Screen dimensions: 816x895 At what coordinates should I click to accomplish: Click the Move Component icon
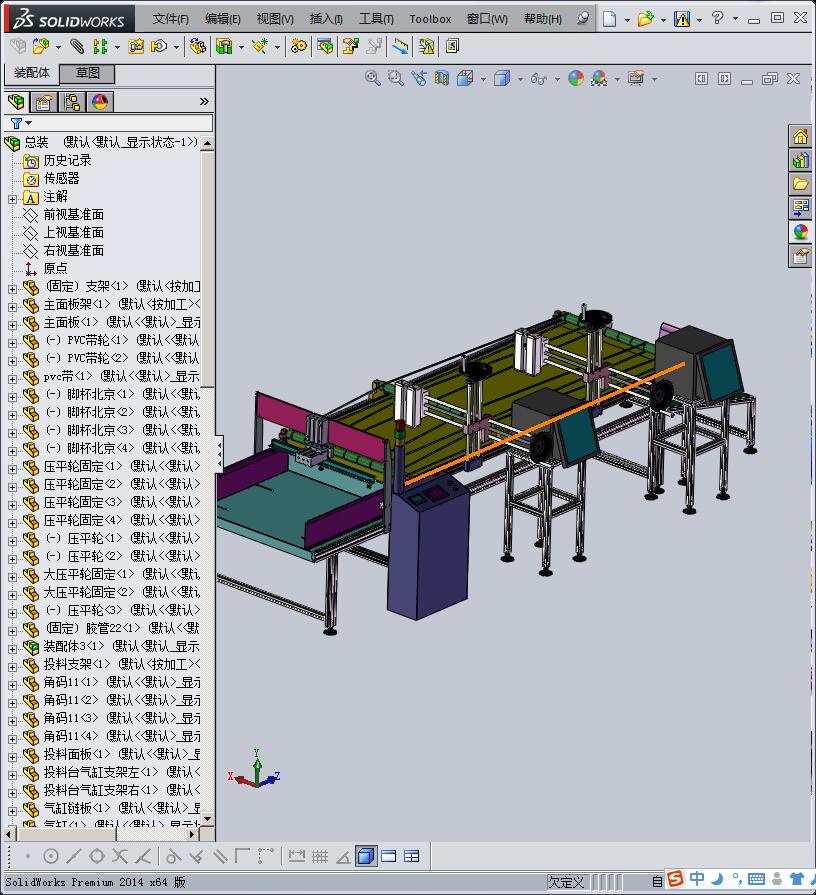click(159, 46)
